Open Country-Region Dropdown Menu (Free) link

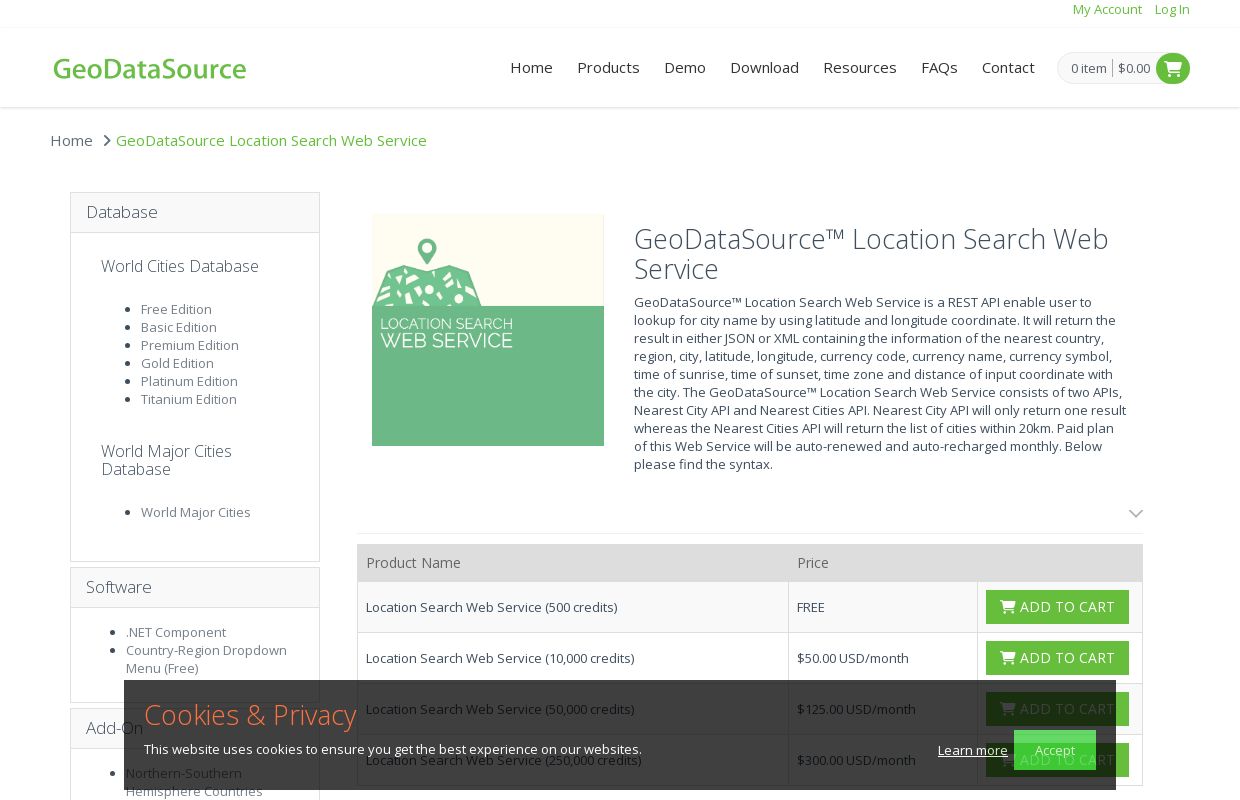206,659
